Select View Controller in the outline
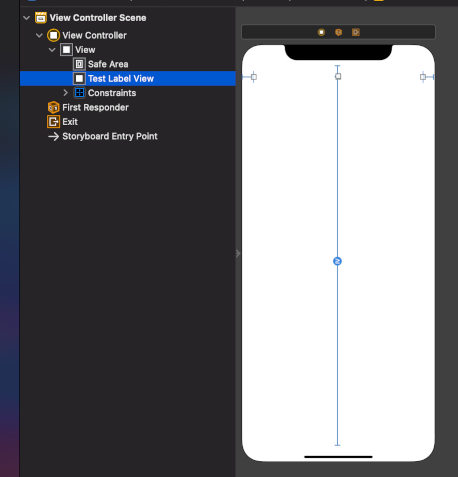The width and height of the screenshot is (458, 477). 128,35
